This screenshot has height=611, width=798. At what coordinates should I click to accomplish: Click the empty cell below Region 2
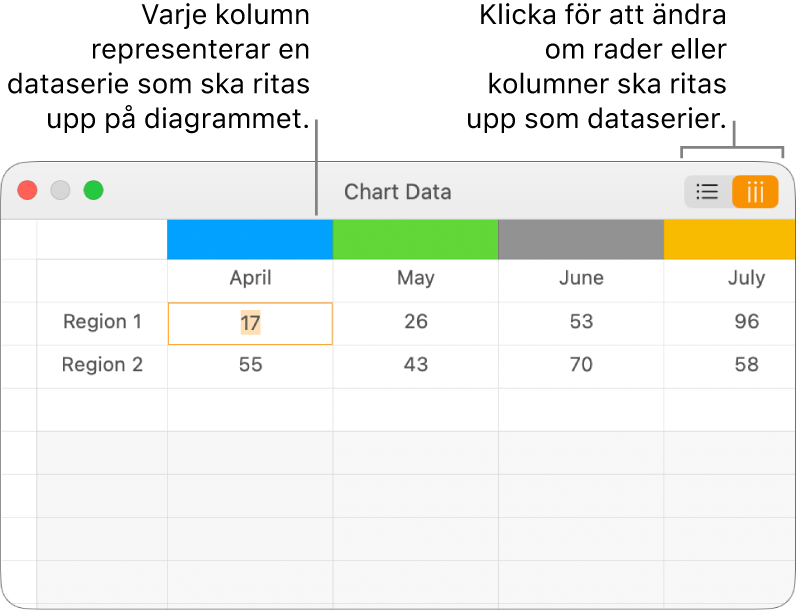click(x=102, y=409)
